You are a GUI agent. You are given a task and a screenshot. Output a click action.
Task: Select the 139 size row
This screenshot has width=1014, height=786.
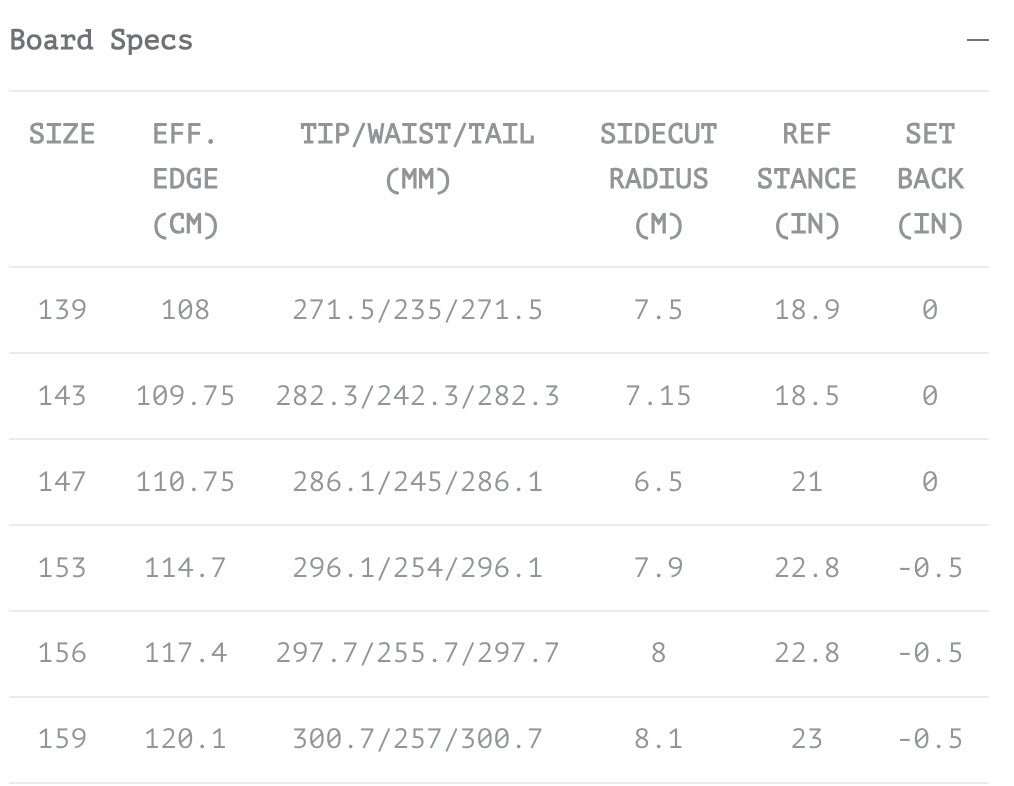coord(62,310)
